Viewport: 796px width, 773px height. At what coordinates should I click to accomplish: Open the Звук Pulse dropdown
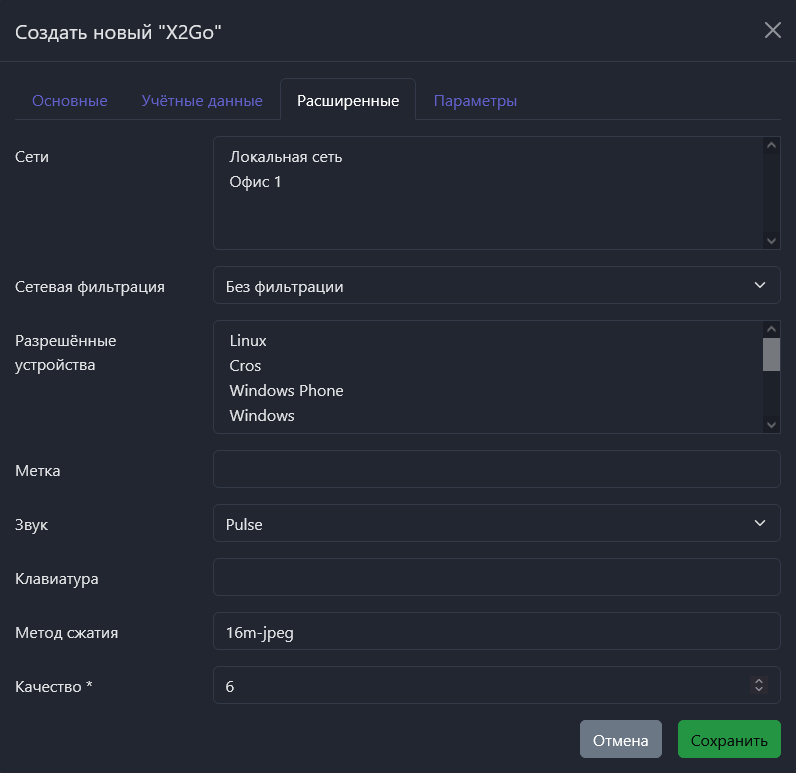tap(496, 524)
